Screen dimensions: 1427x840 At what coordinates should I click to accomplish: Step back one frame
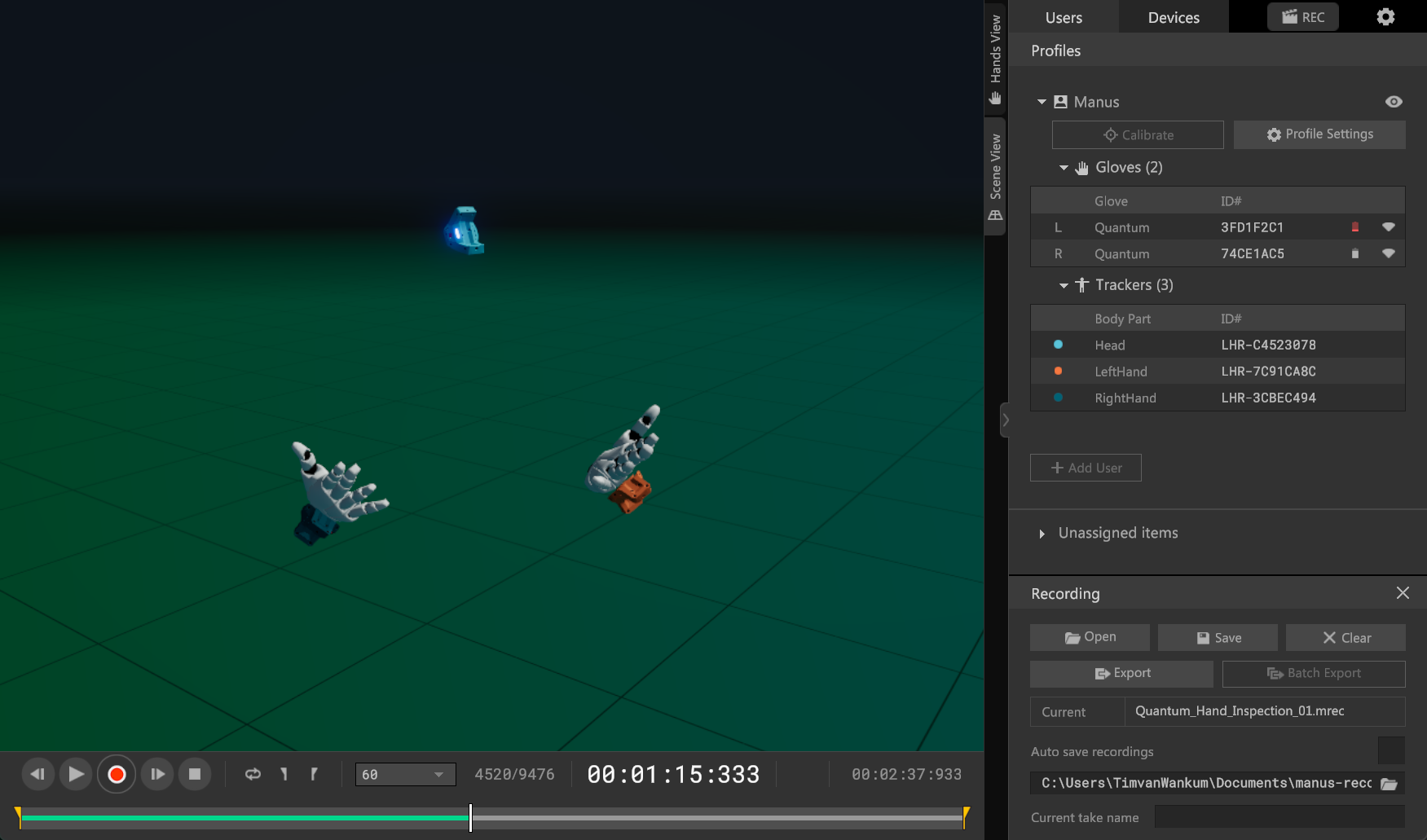tap(37, 774)
